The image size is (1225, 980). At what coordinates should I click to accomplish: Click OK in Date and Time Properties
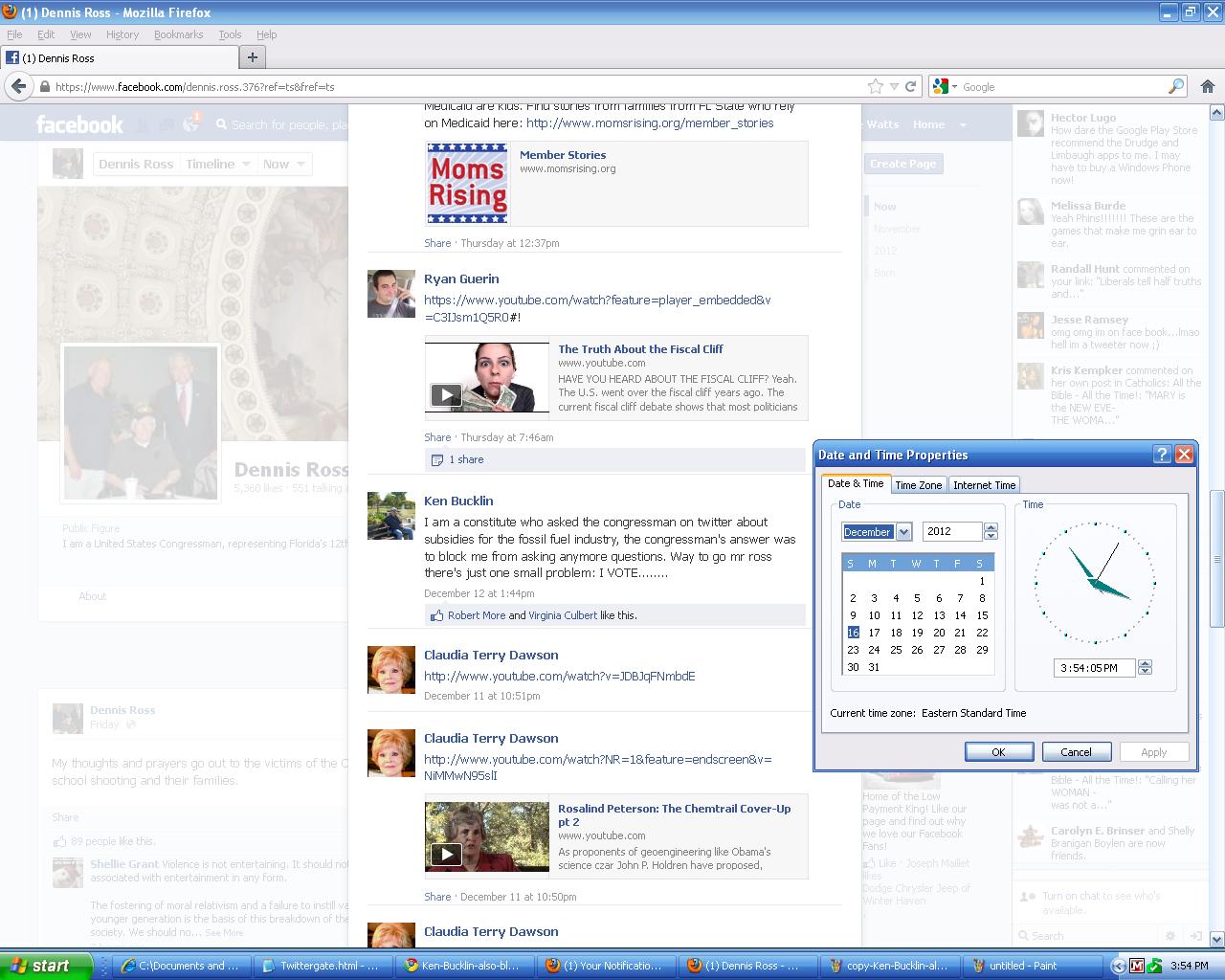coord(998,752)
